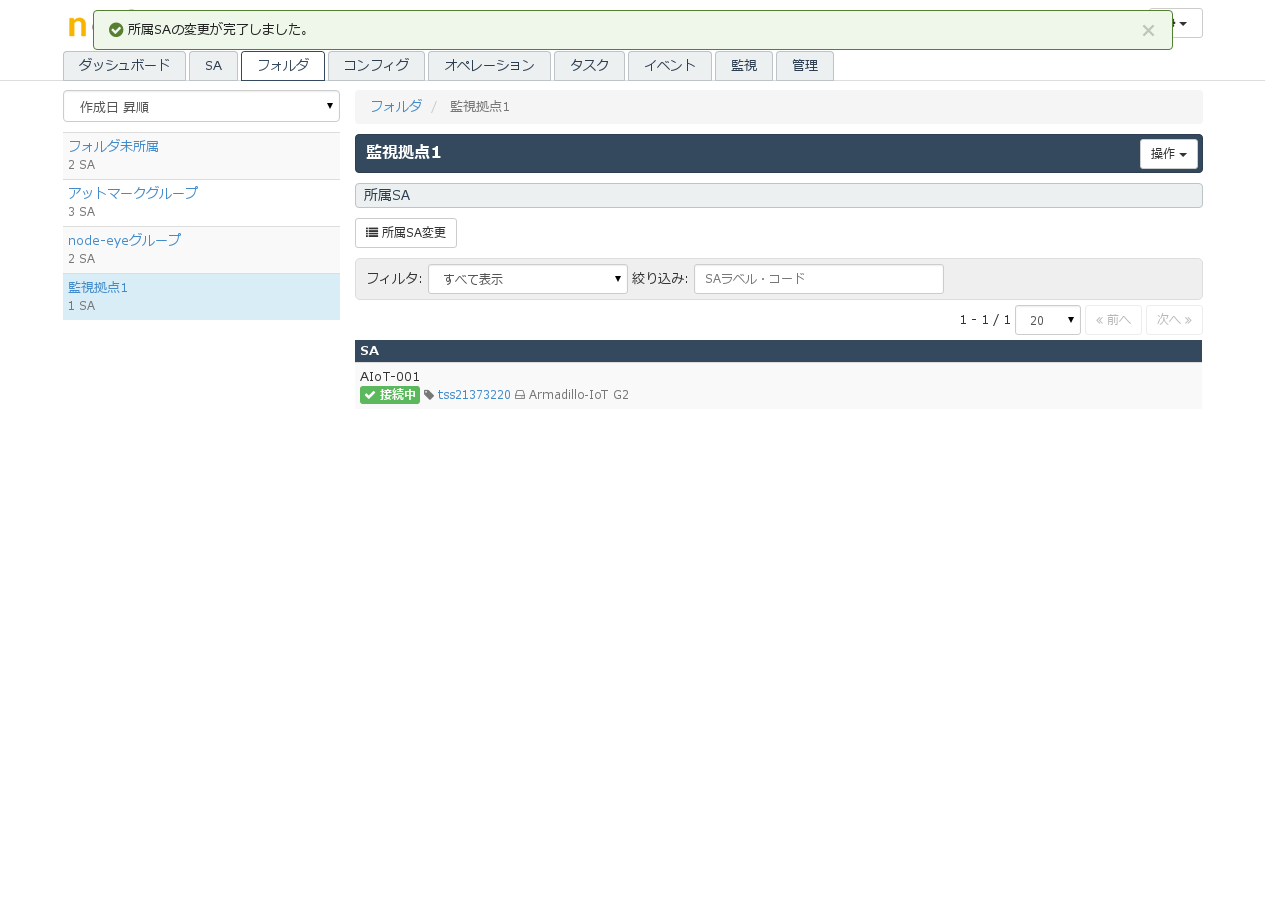Open the node-eyeグループ folder
Viewport: 1265px width, 924px height.
click(124, 240)
